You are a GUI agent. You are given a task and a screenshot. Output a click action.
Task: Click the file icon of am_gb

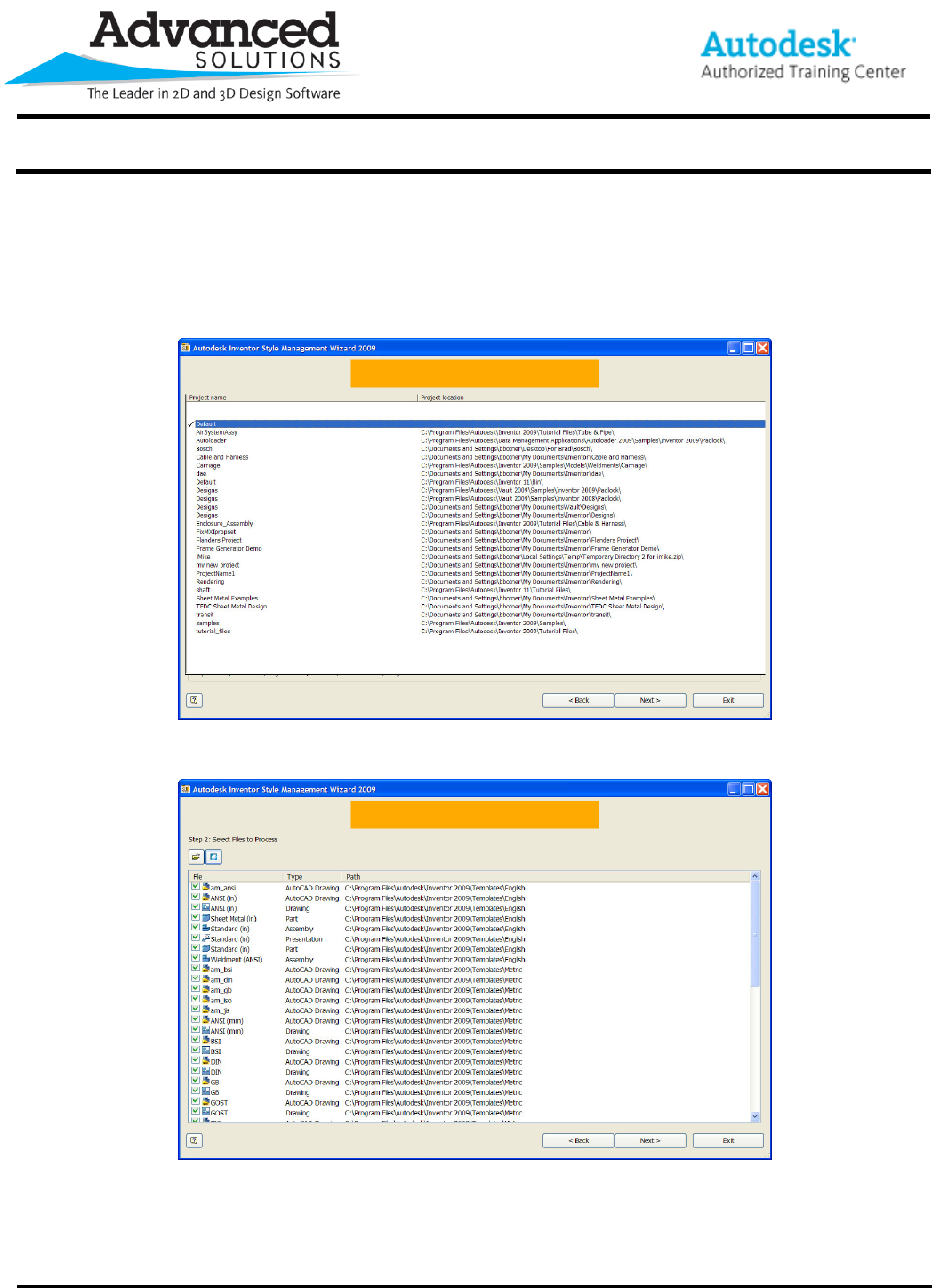tap(205, 990)
